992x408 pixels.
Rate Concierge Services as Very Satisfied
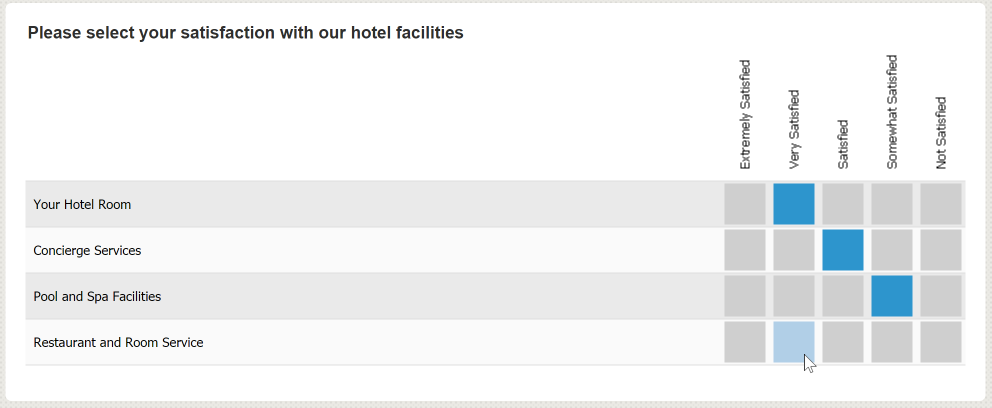[794, 250]
